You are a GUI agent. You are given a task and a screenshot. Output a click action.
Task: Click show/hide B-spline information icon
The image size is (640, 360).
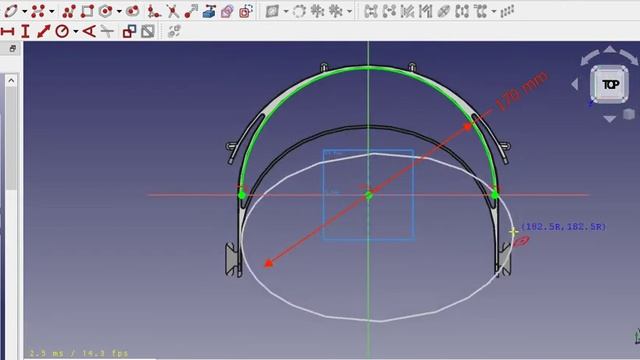tap(272, 11)
